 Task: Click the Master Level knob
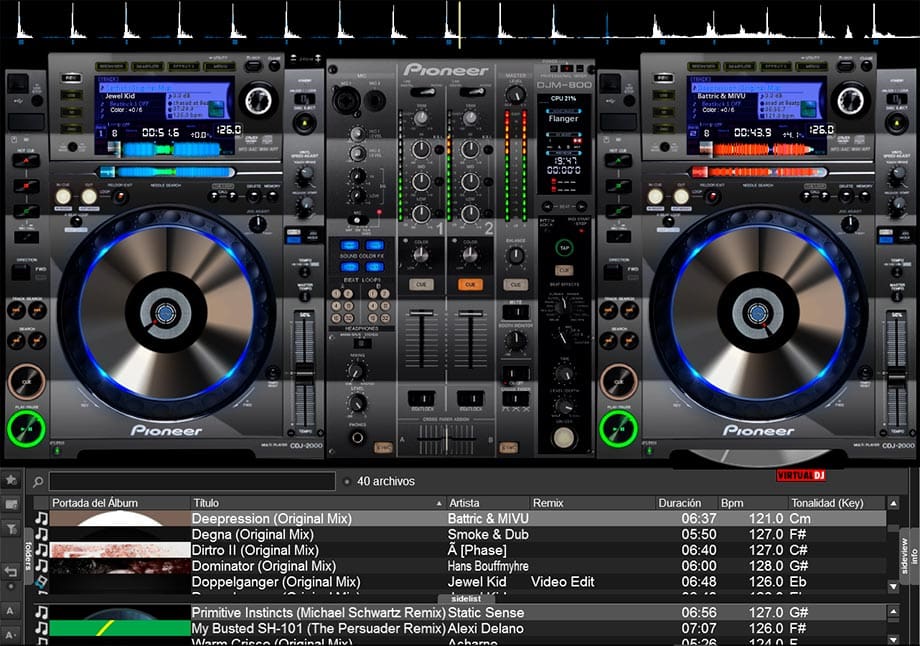(x=515, y=93)
